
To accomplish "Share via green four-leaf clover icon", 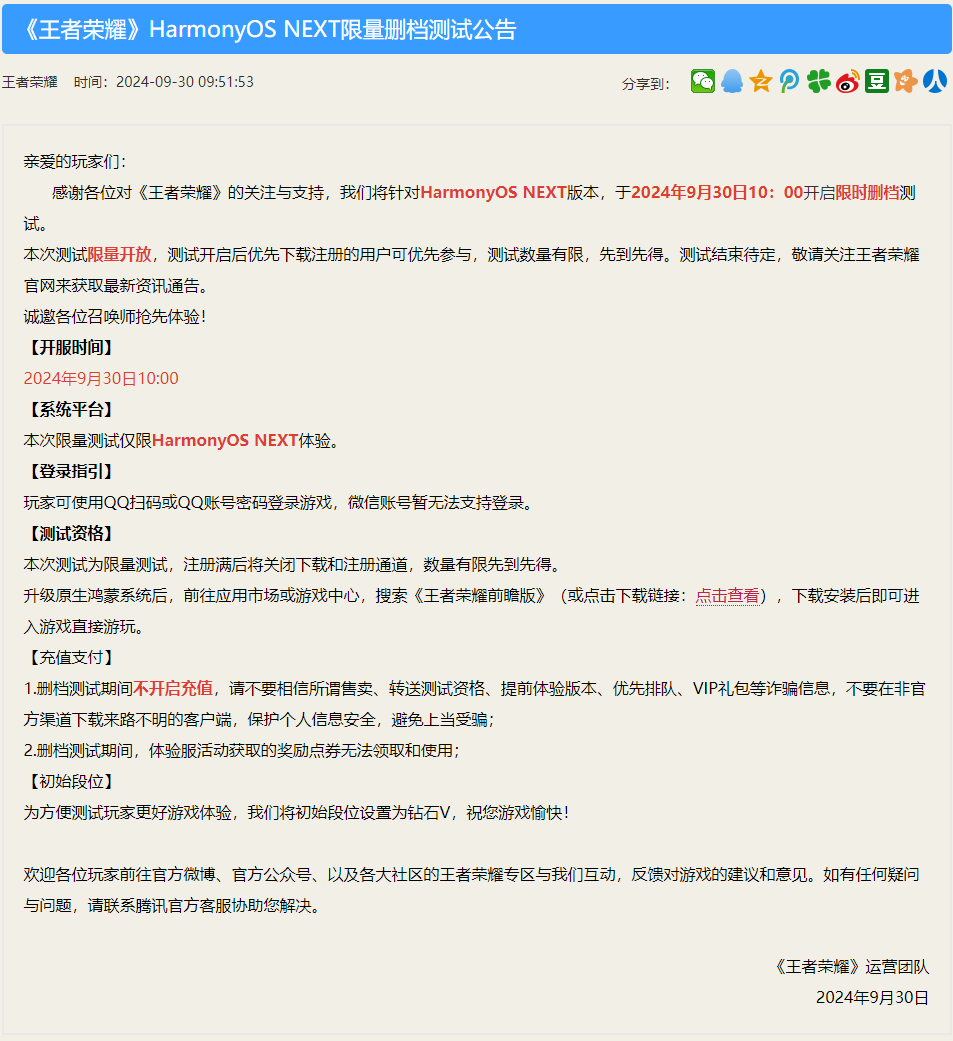I will [819, 82].
